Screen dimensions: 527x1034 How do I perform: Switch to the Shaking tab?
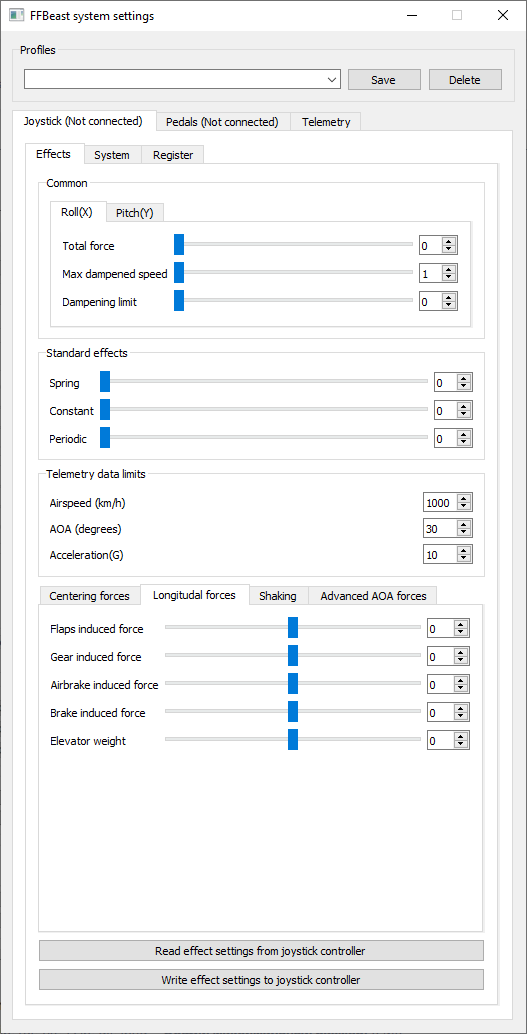(x=278, y=596)
